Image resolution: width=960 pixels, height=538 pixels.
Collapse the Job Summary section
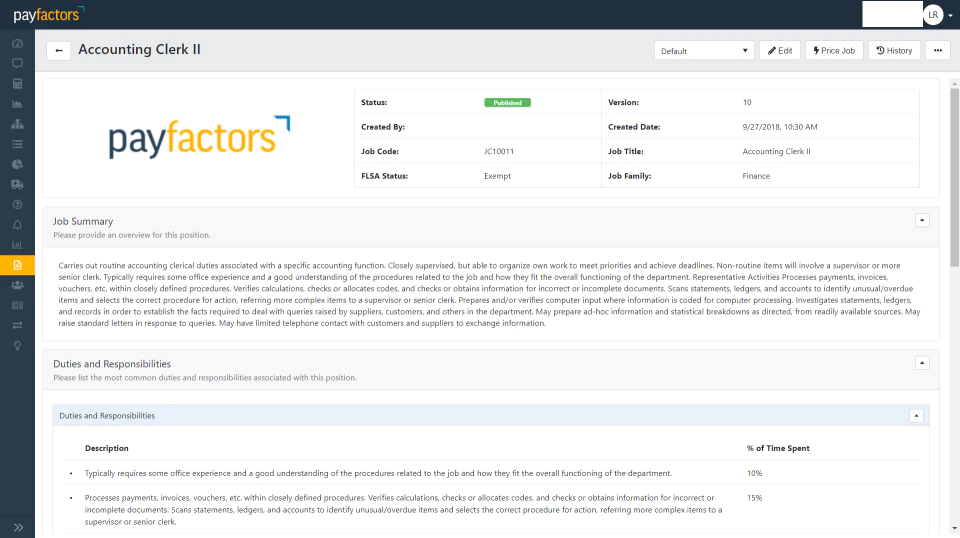(922, 220)
